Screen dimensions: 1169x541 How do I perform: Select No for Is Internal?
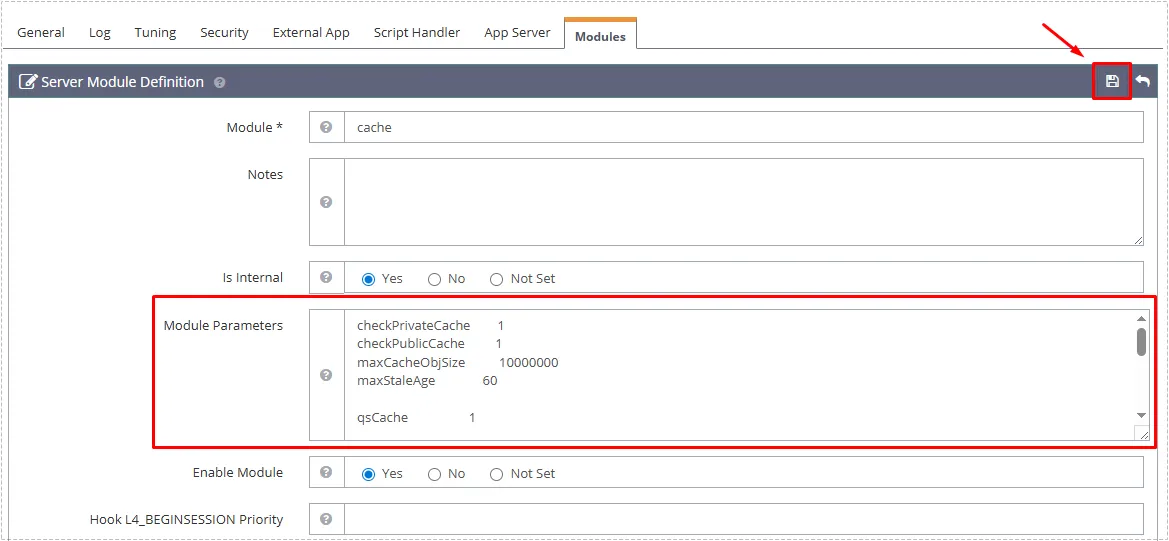[435, 279]
